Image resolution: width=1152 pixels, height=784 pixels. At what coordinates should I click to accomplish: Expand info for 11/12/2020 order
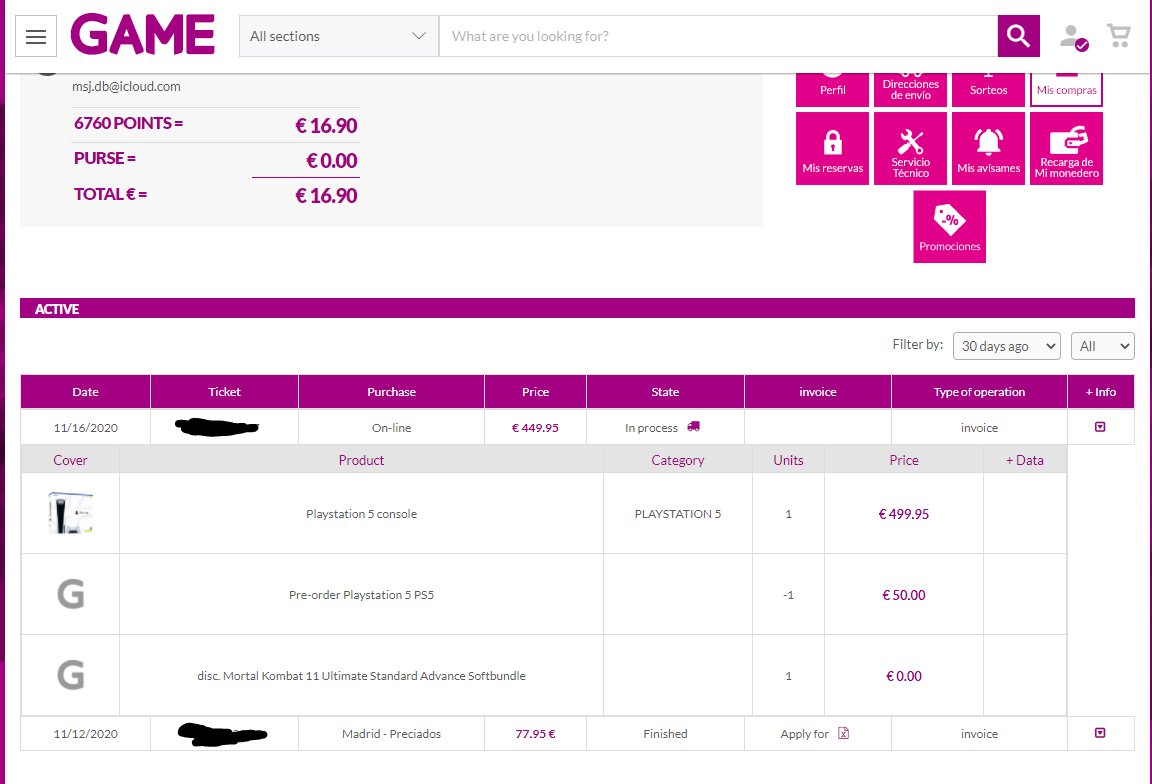[x=1100, y=733]
